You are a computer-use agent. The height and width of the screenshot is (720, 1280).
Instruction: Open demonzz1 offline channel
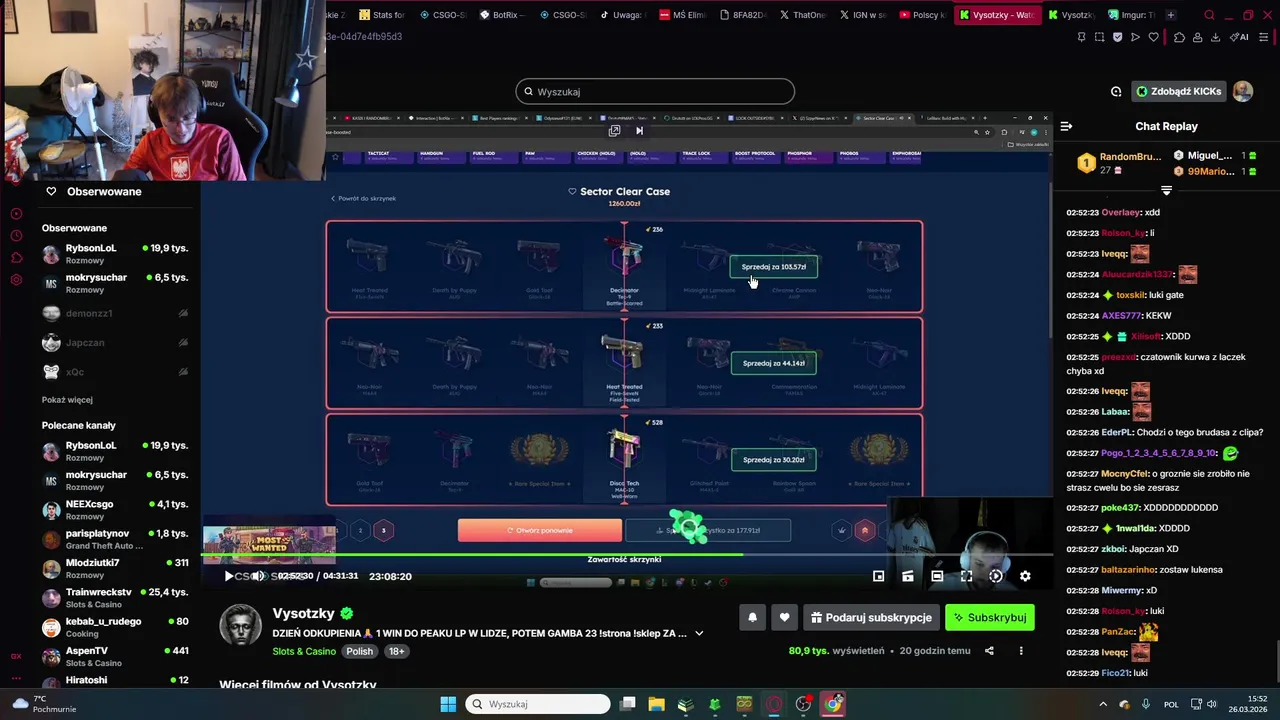click(115, 313)
